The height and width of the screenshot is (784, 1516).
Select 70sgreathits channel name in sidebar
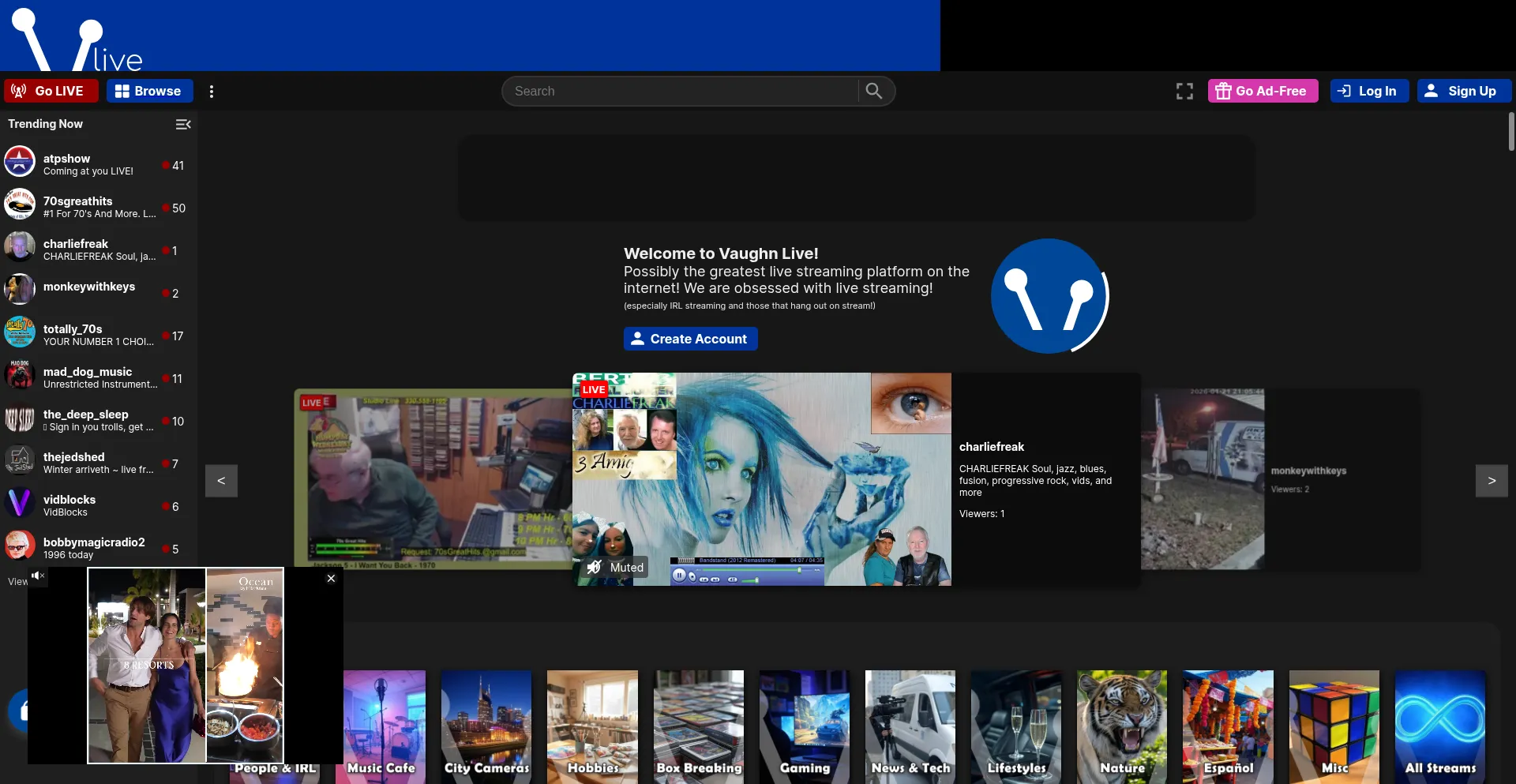tap(77, 201)
